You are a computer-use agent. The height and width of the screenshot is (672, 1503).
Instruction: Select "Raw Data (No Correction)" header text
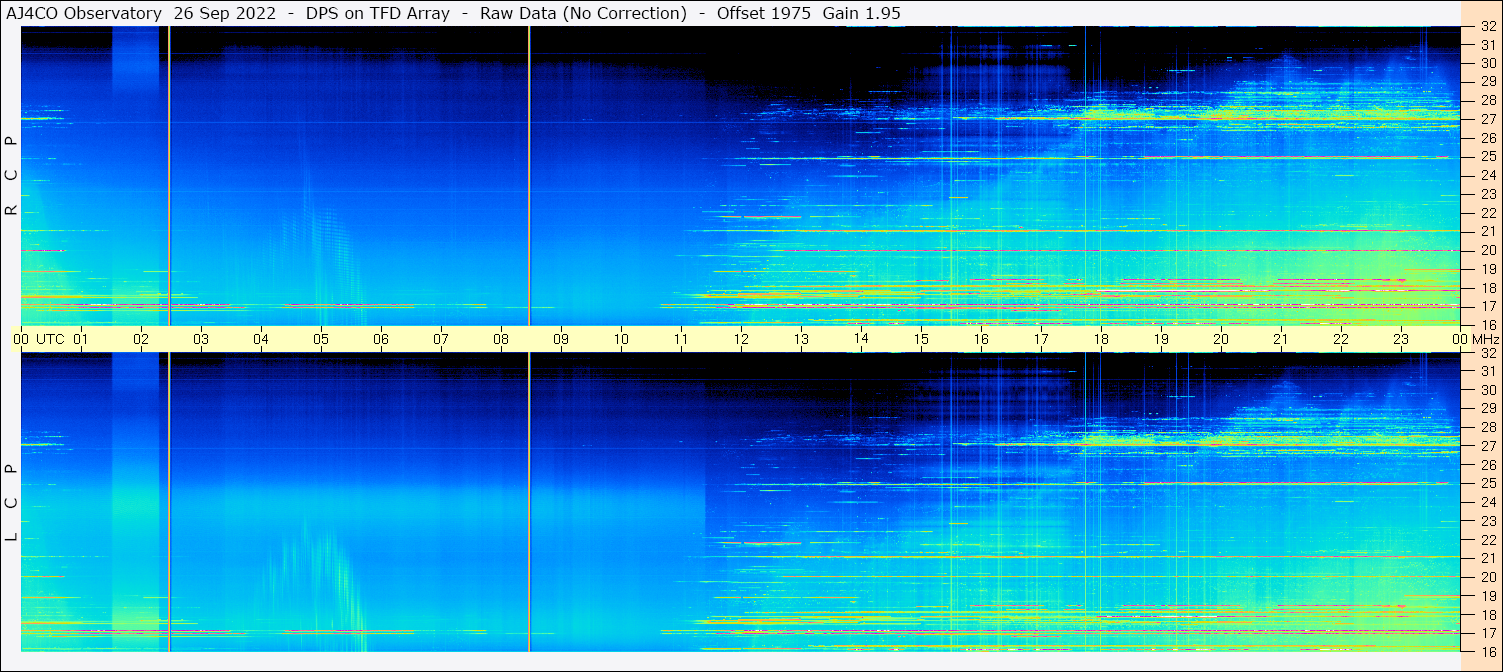pos(583,13)
